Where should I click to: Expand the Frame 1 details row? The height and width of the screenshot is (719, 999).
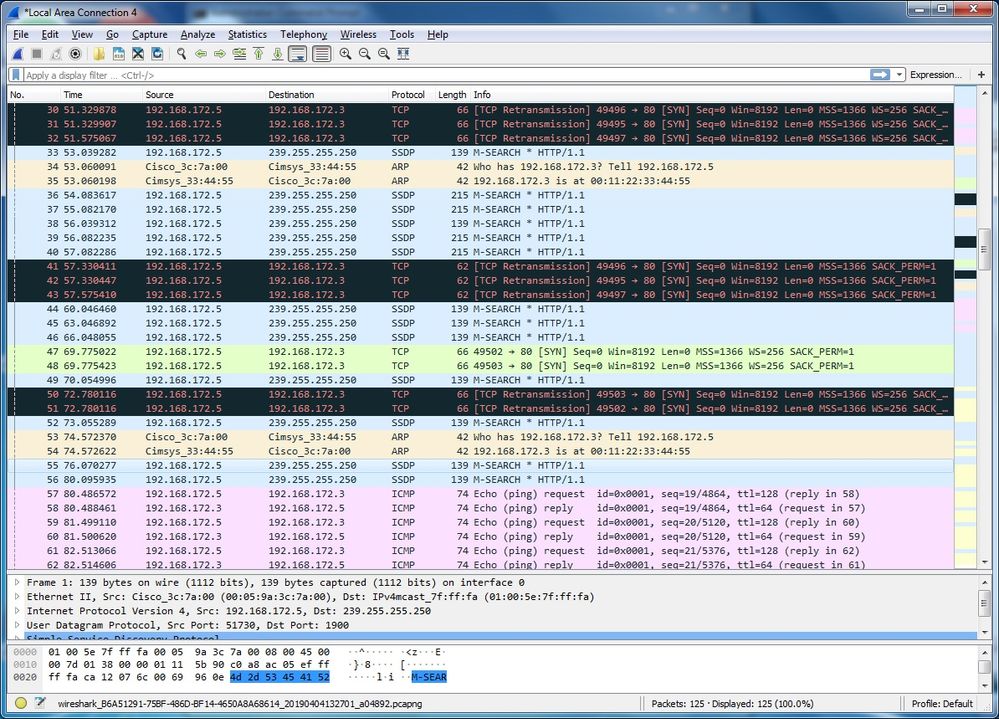coord(18,582)
